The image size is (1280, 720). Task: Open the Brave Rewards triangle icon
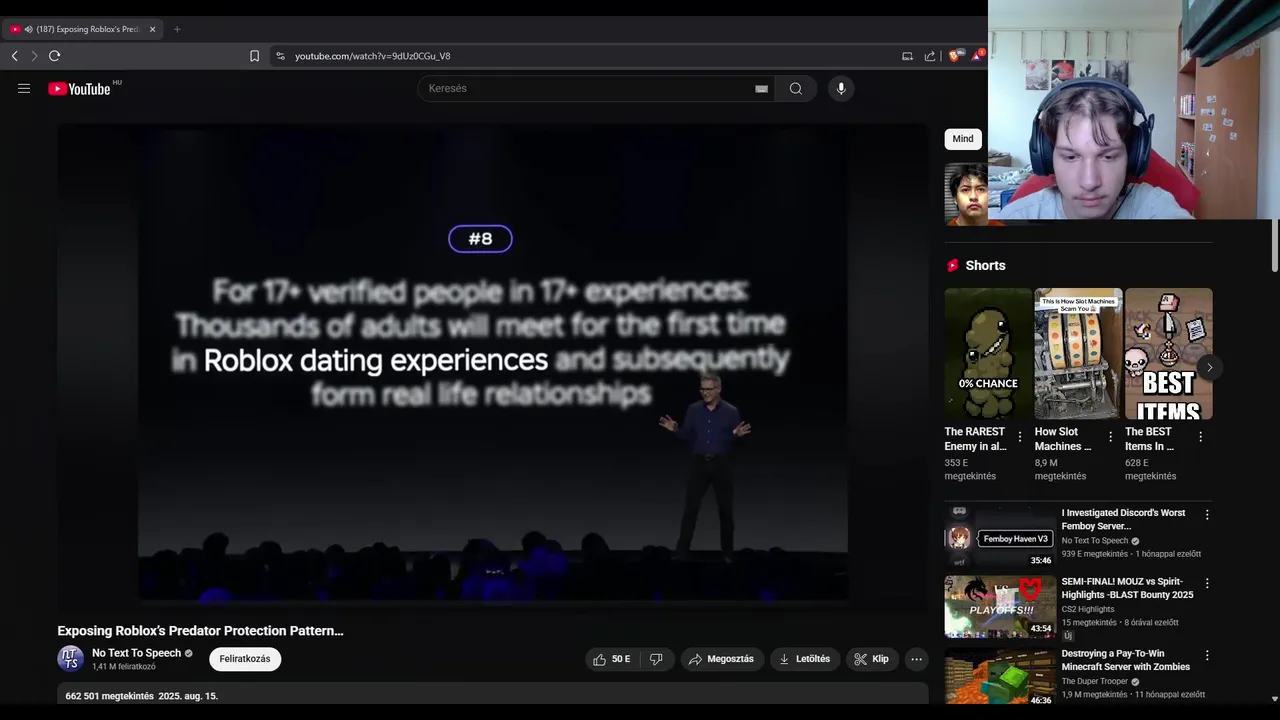(977, 56)
